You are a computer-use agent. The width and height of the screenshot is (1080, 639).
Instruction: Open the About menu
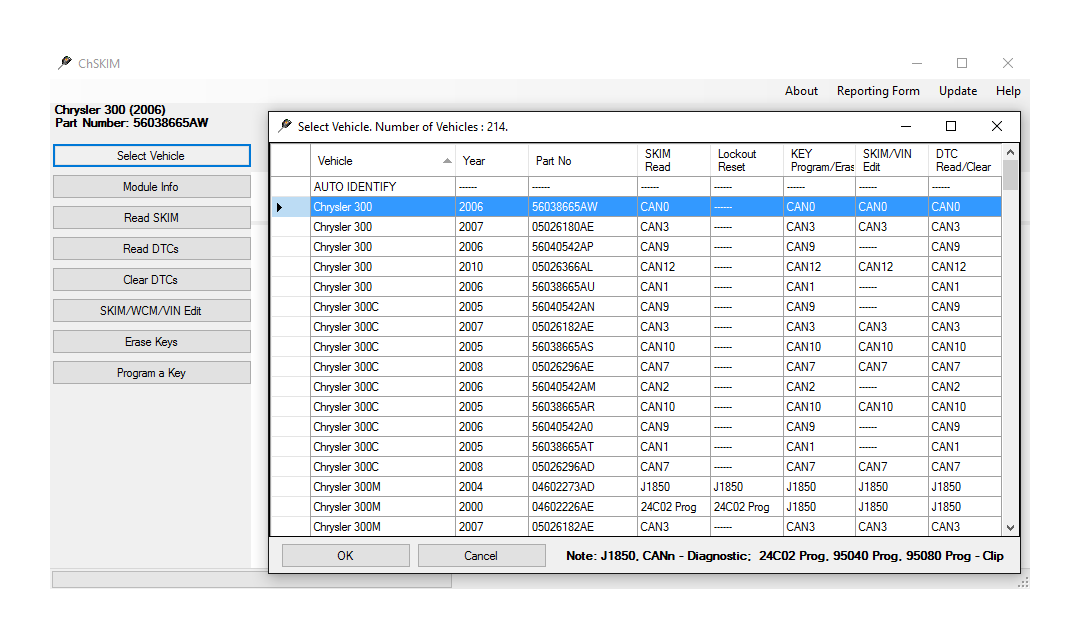point(801,91)
